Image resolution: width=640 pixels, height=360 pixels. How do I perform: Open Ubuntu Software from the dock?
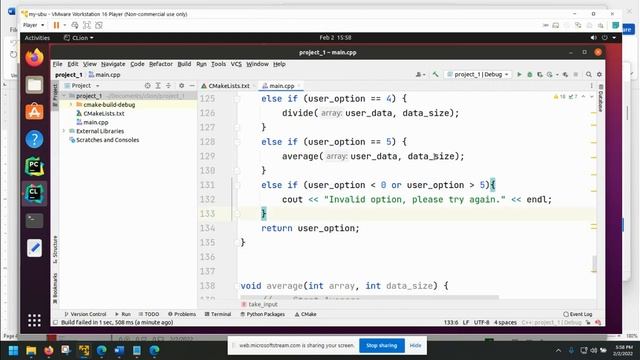click(34, 112)
